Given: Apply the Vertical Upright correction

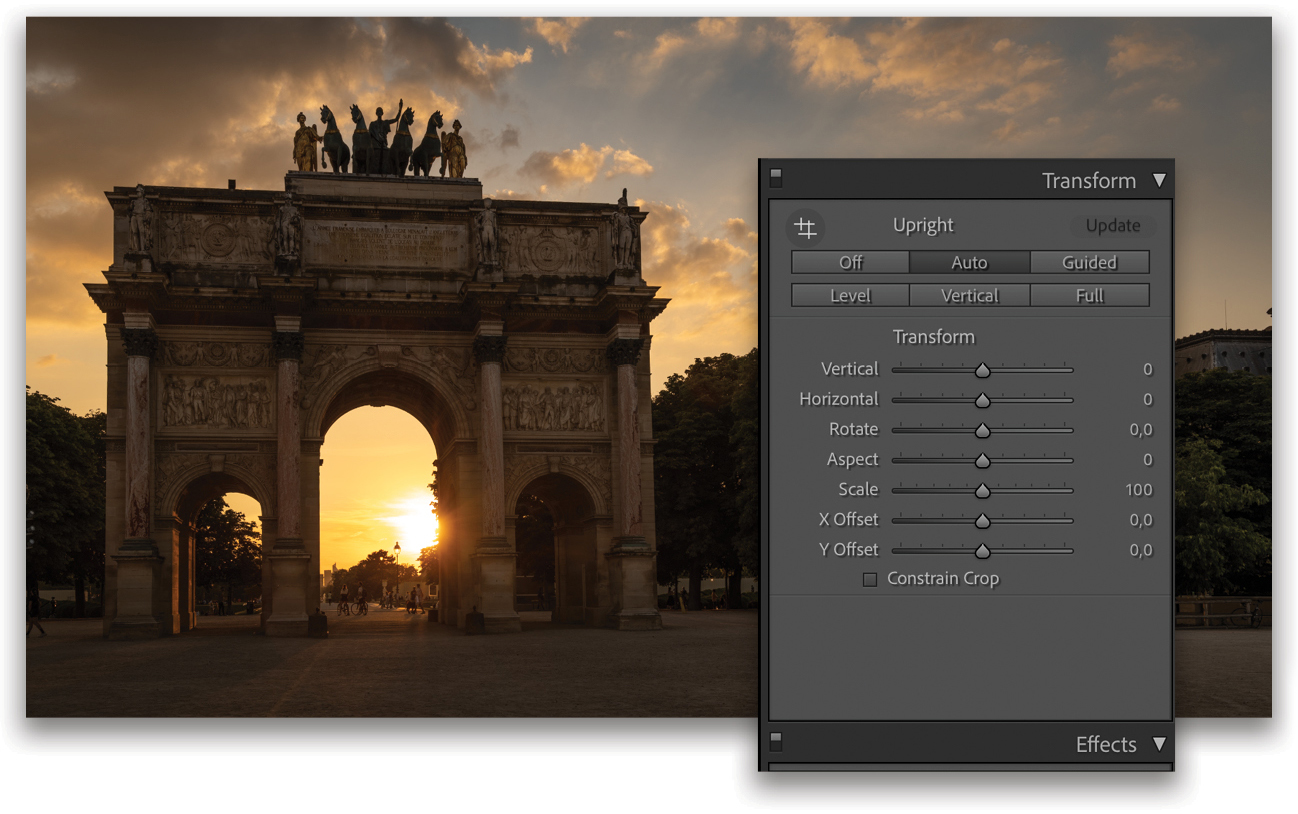Looking at the screenshot, I should tap(969, 295).
